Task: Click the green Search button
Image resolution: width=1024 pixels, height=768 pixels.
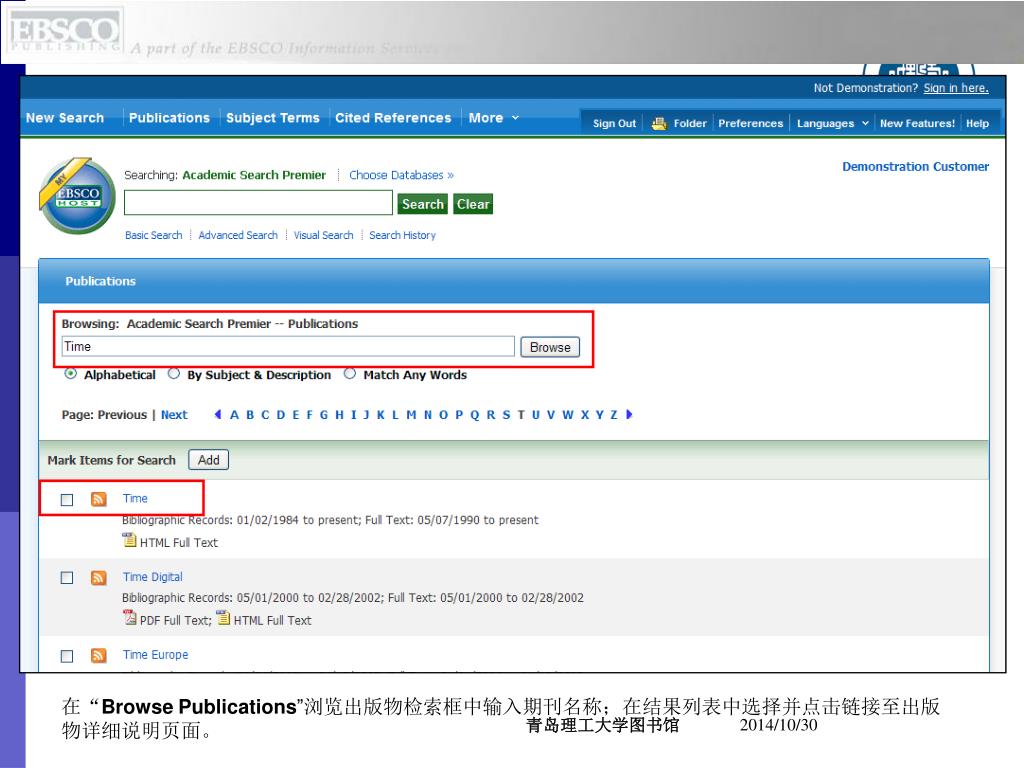Action: click(x=423, y=204)
